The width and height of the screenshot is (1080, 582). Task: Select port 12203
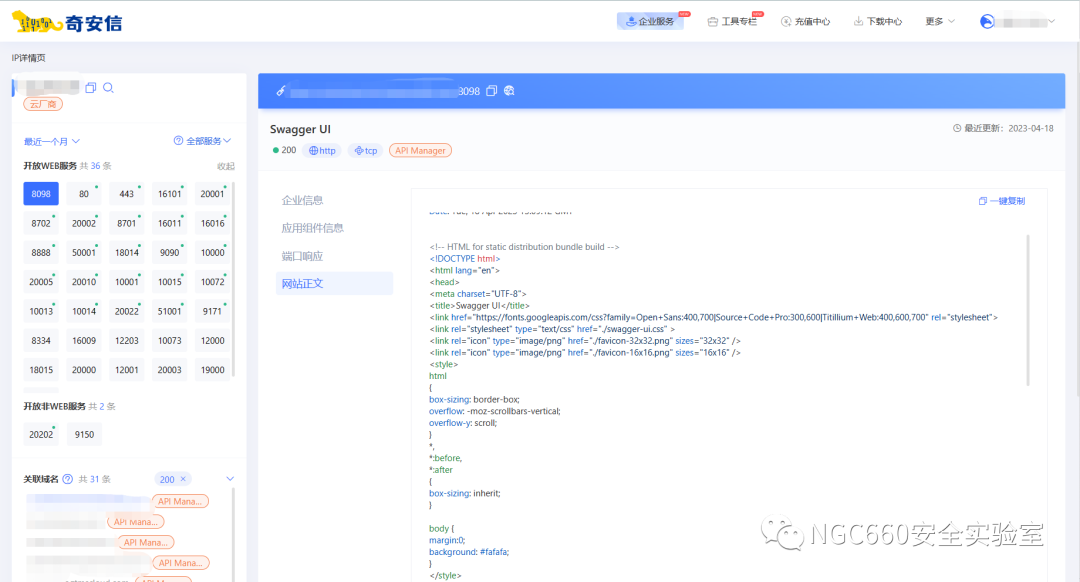click(127, 340)
